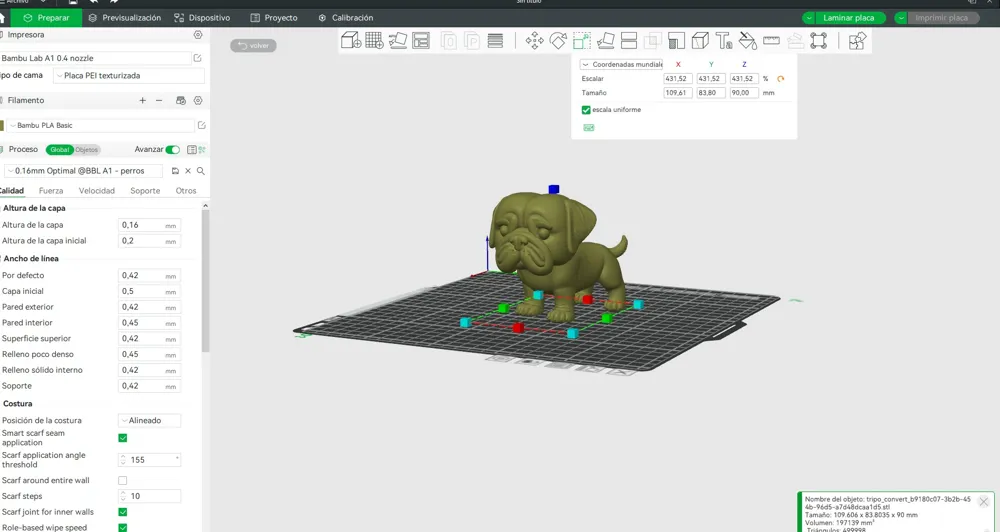Image resolution: width=1000 pixels, height=532 pixels.
Task: Open the Bambu PLA Basic filament dropdown
Action: pyautogui.click(x=100, y=125)
